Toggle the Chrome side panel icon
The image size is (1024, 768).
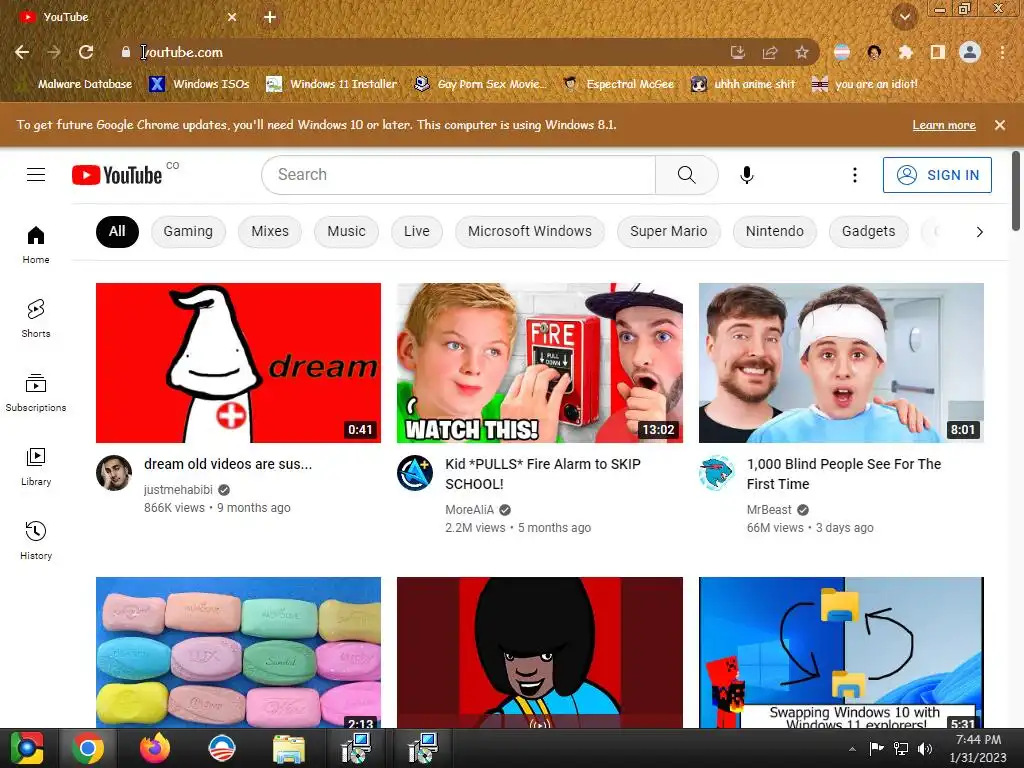click(x=938, y=52)
